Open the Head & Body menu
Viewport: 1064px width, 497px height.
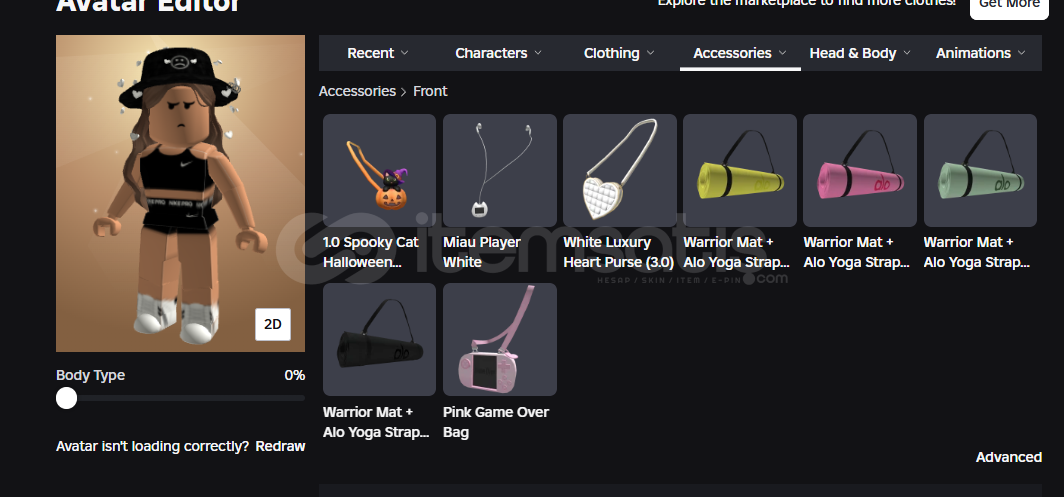[x=860, y=53]
